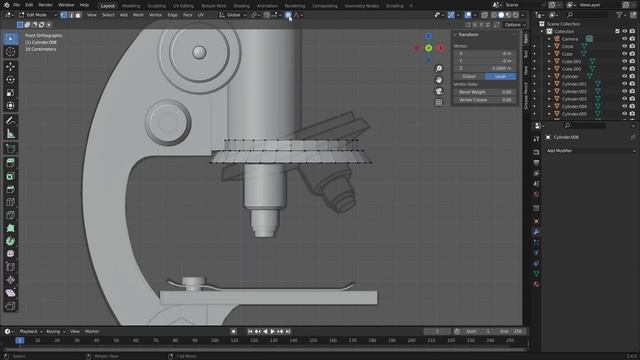Click the viewport zoom magnifier icon
Viewport: 640px width, 360px height.
(439, 69)
